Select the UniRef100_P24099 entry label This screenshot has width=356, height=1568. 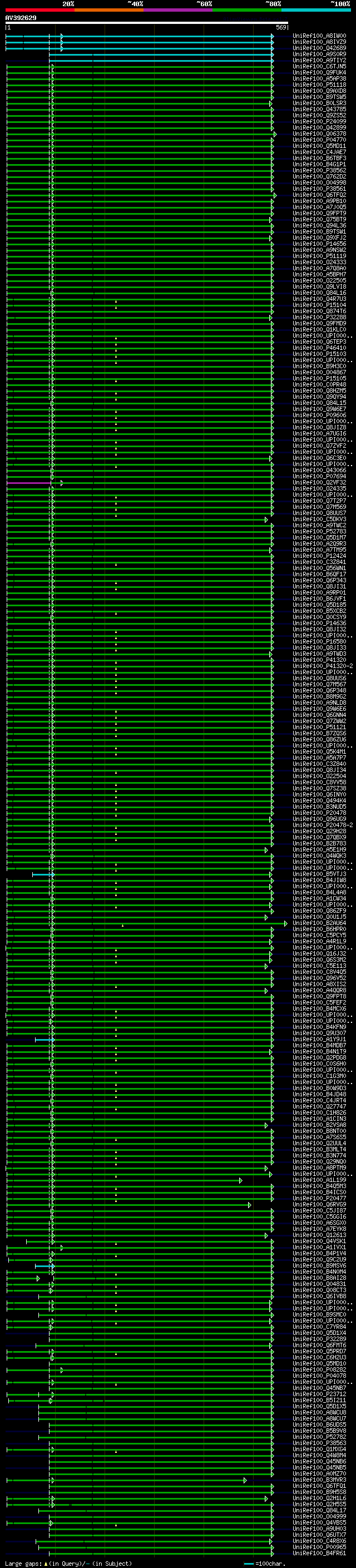[319, 122]
